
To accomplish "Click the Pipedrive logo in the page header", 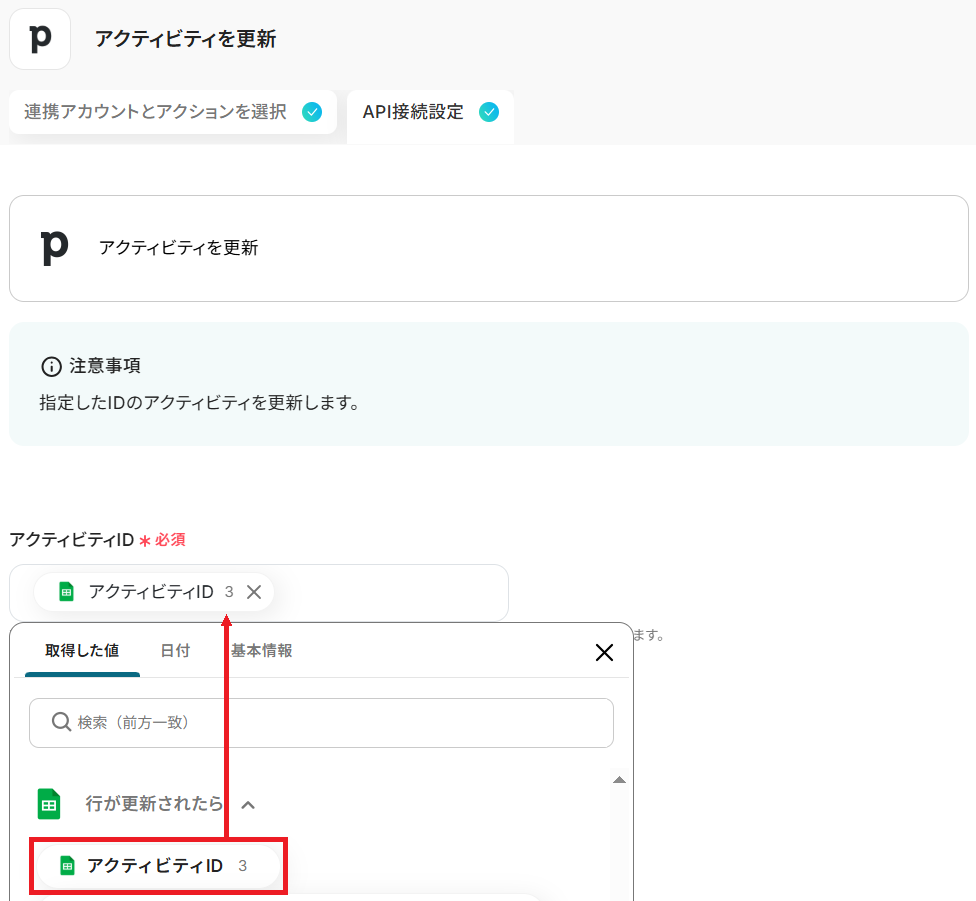I will [x=40, y=39].
